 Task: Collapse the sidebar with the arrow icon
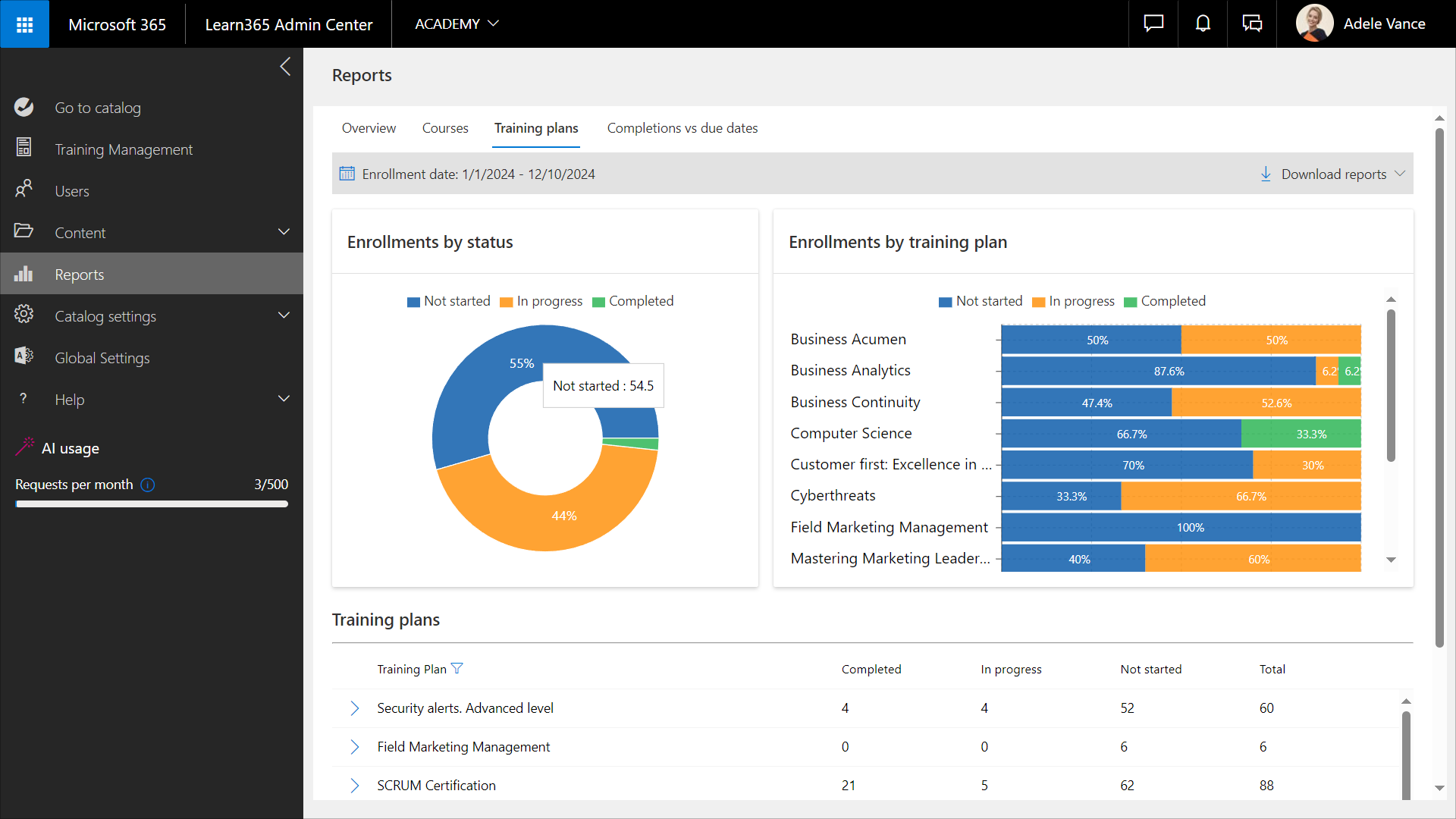click(285, 67)
